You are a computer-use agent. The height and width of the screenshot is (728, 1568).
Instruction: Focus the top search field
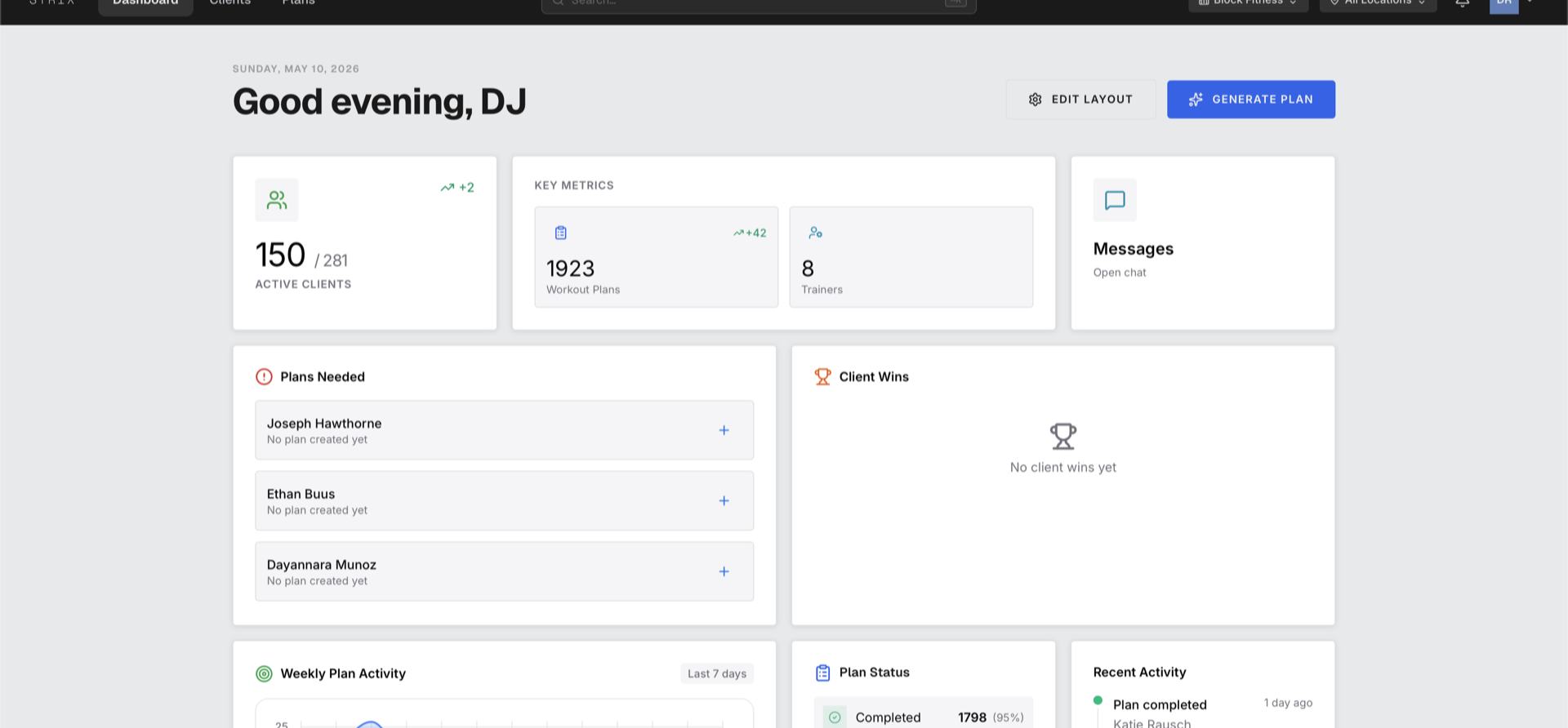(x=759, y=5)
